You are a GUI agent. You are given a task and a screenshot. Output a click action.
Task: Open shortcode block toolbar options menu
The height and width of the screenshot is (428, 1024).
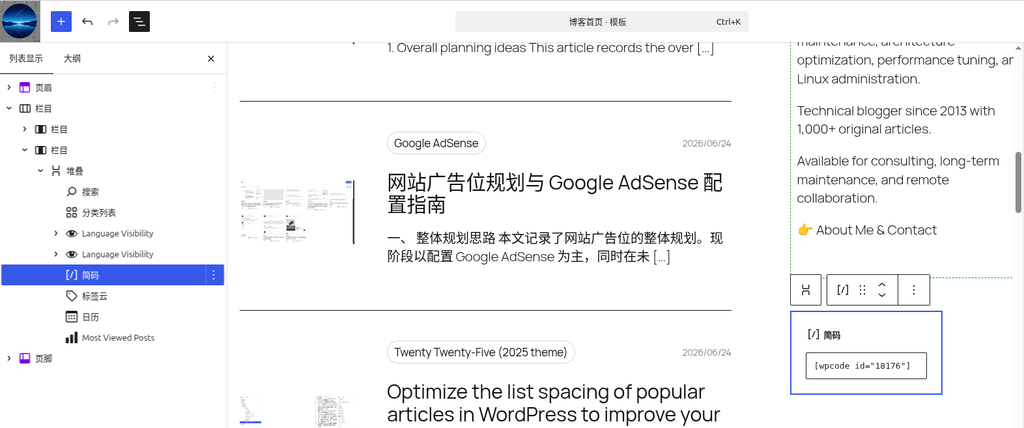[914, 289]
